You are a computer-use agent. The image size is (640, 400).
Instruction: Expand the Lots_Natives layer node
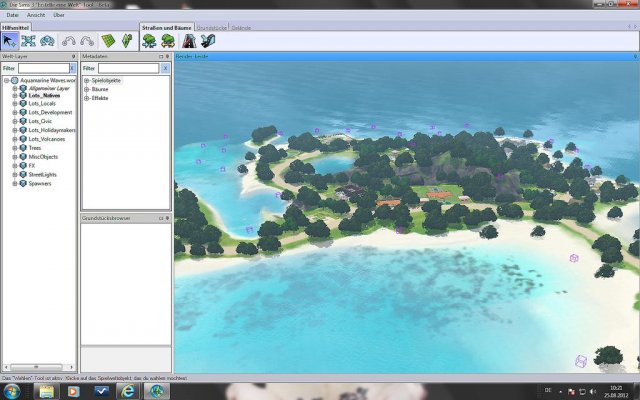tap(15, 96)
